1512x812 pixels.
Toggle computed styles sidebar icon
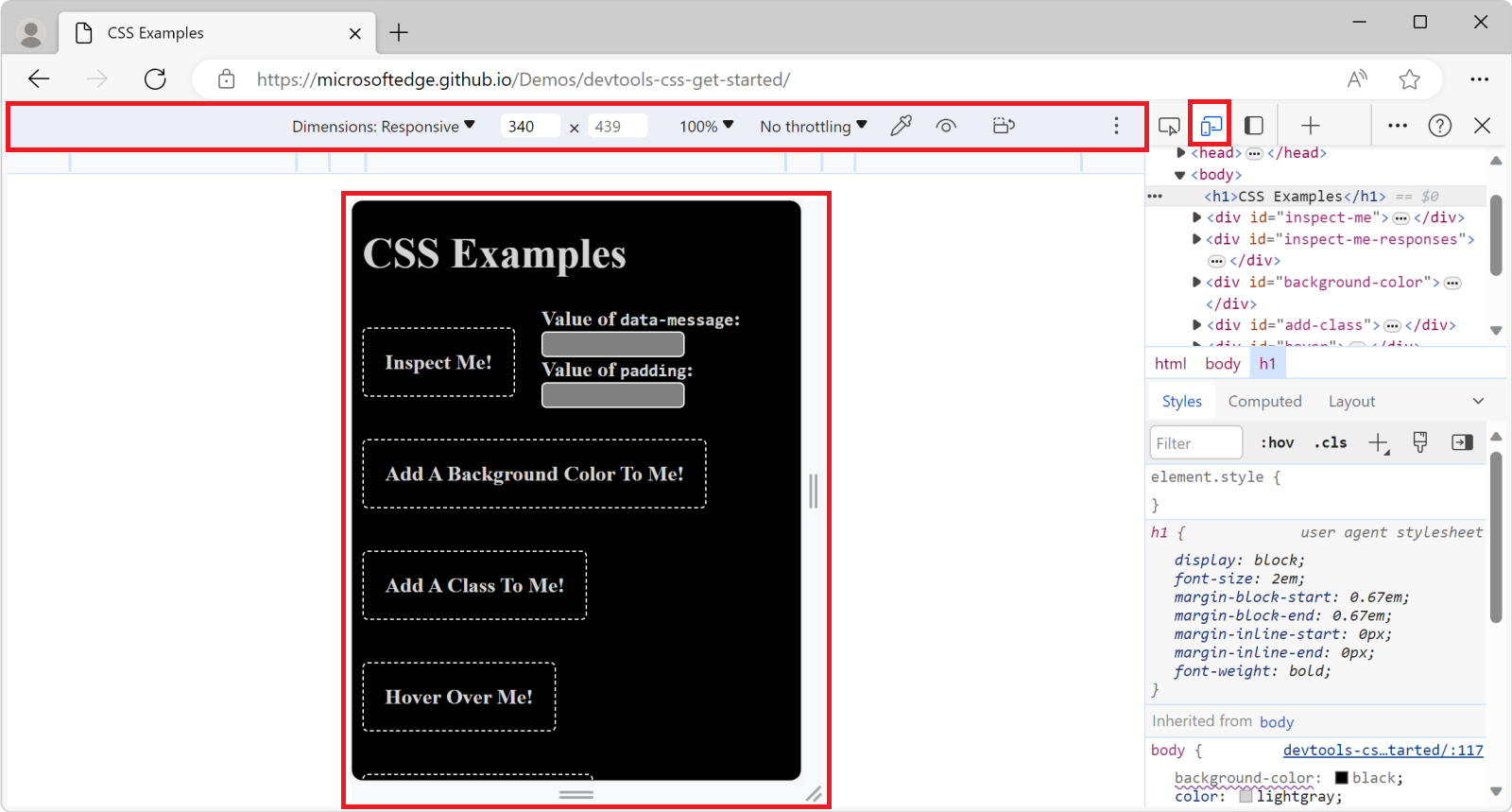click(x=1462, y=442)
